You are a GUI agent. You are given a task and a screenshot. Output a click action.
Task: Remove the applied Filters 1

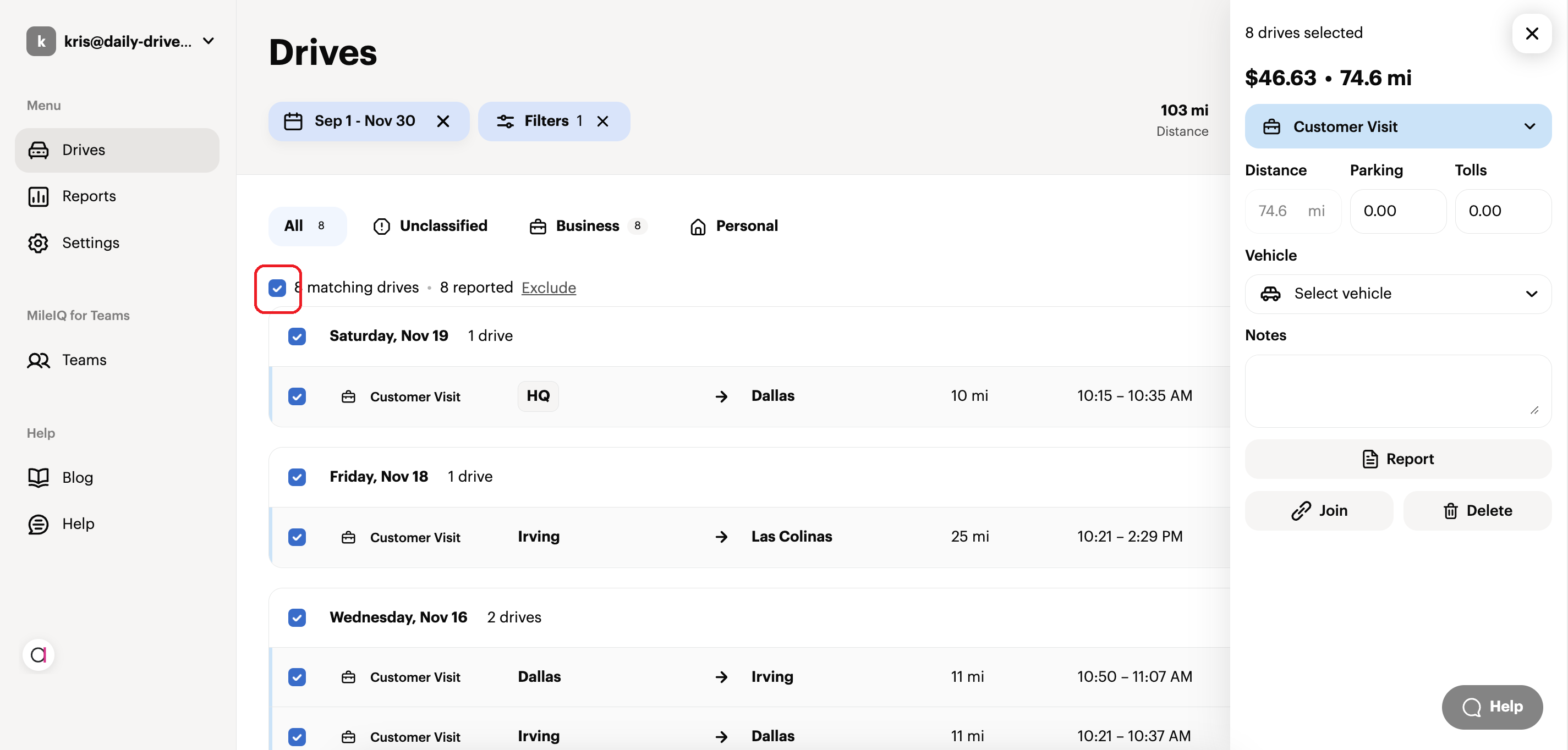[602, 121]
